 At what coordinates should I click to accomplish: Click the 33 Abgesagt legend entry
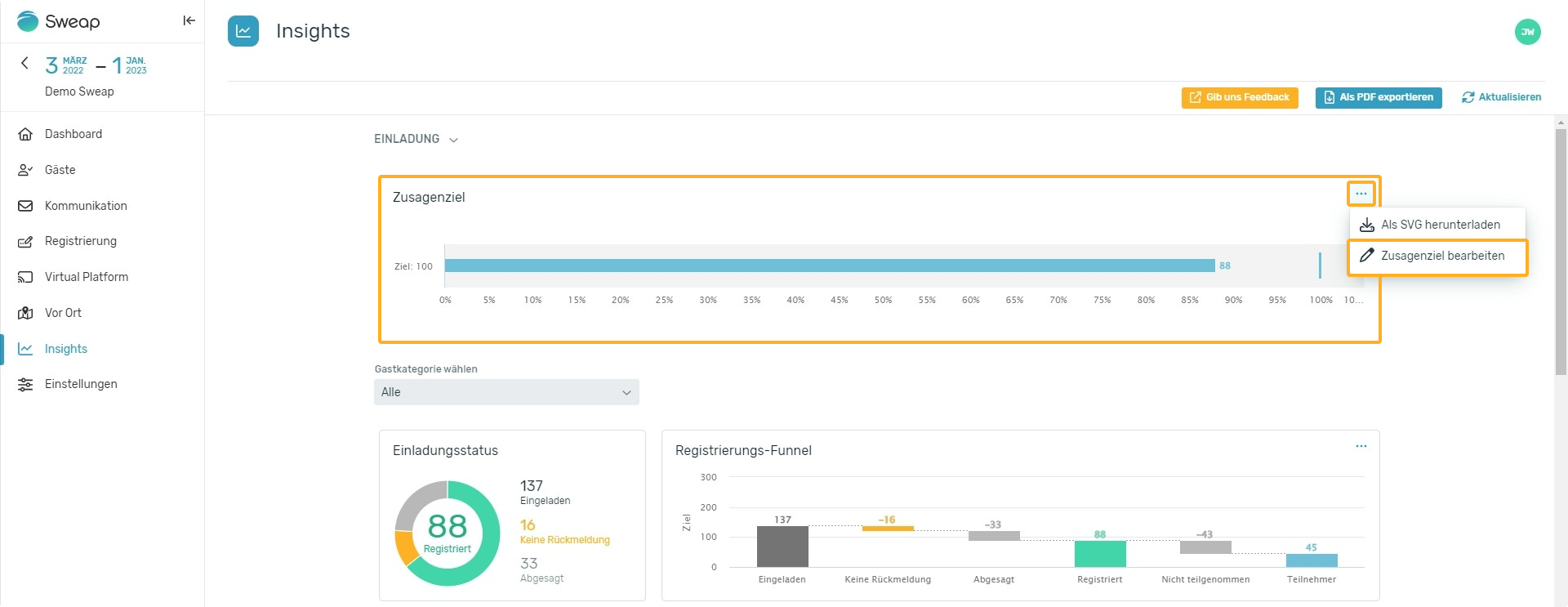point(541,570)
